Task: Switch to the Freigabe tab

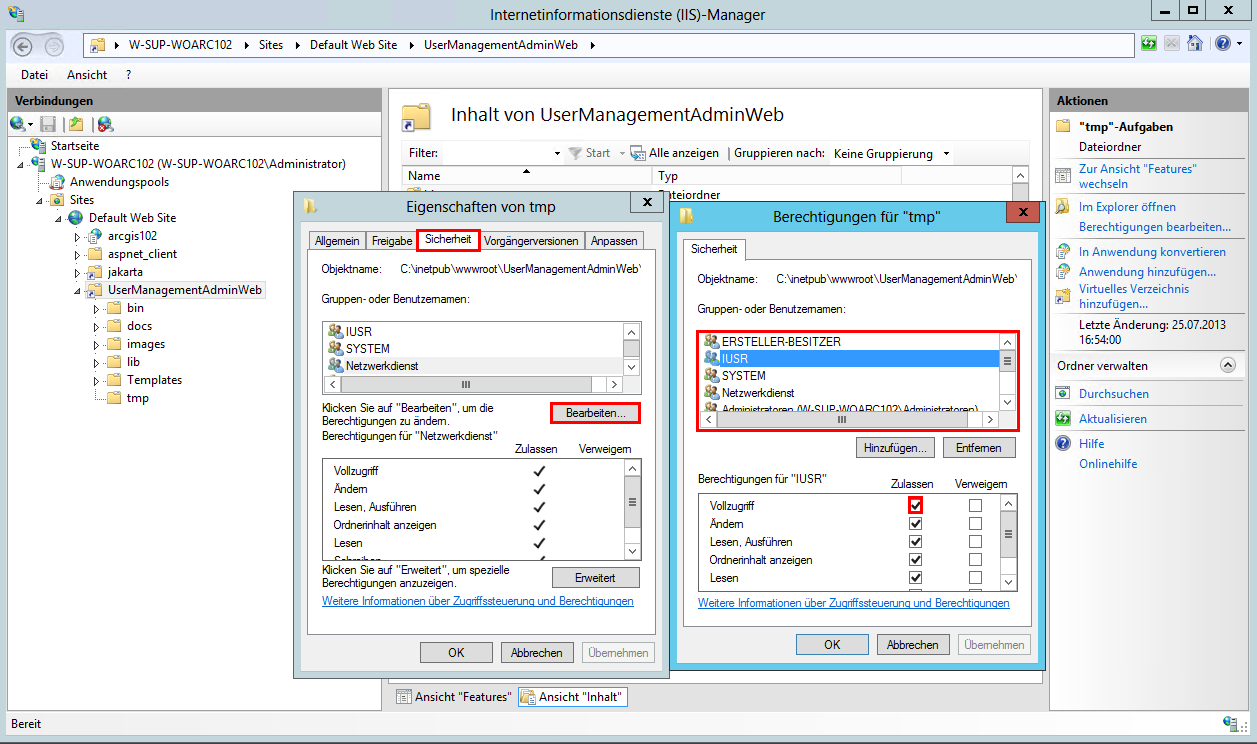Action: click(x=391, y=240)
